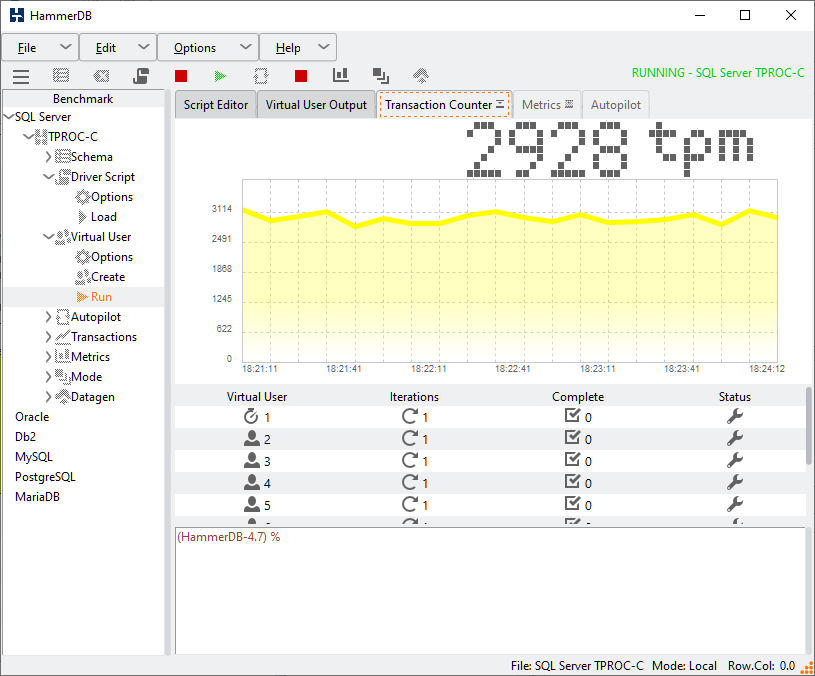Click the iterations loop icon for user 1
Screen dimensions: 815x676
pos(410,416)
